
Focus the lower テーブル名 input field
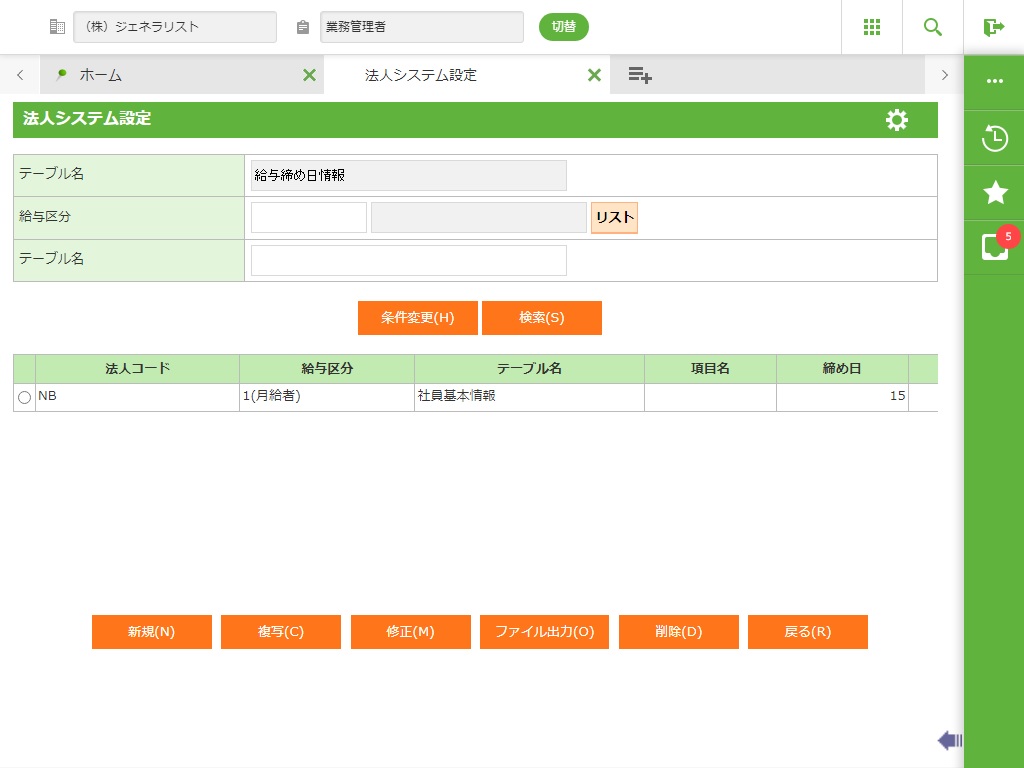point(408,260)
